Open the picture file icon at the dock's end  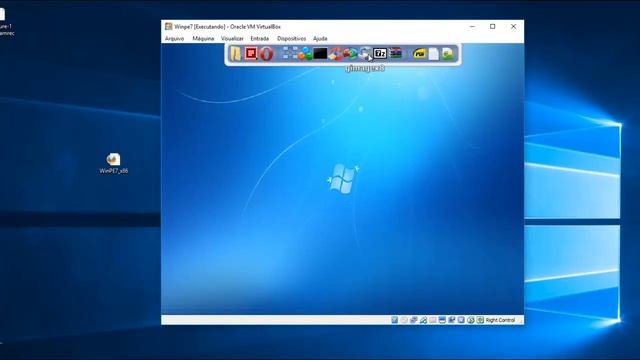[448, 54]
